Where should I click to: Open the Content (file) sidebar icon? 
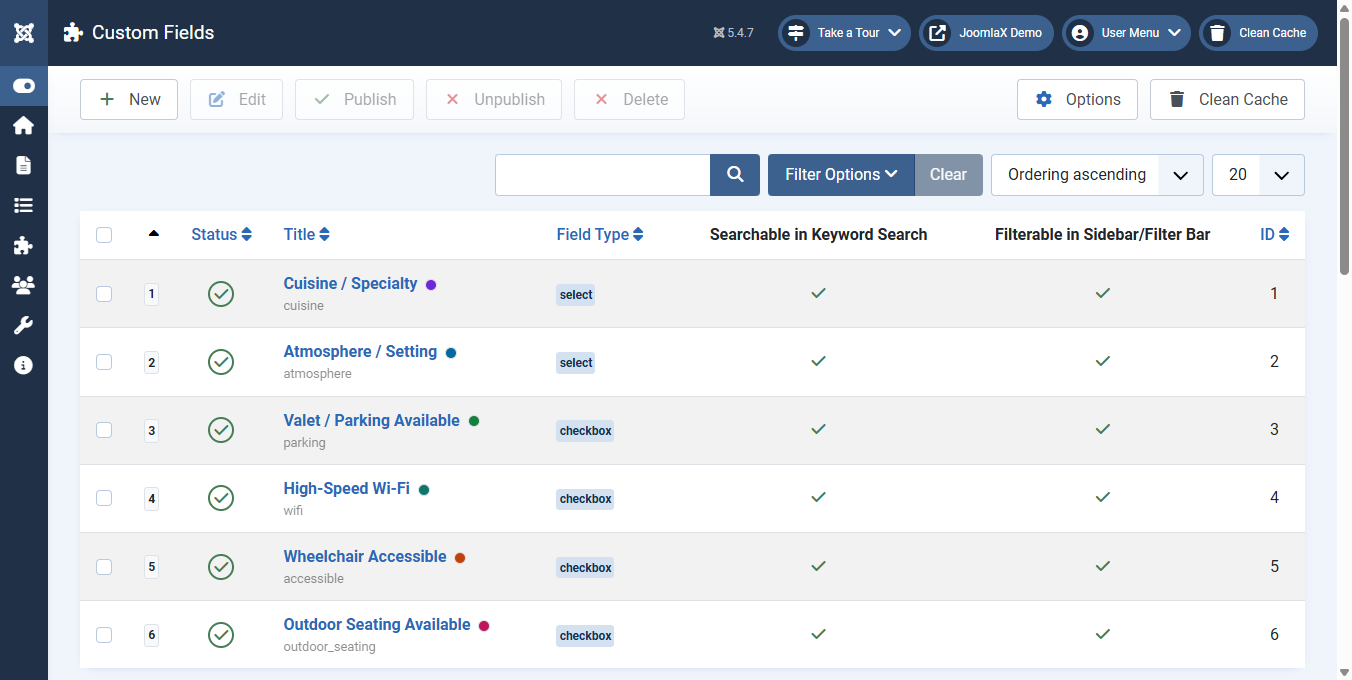pos(24,165)
